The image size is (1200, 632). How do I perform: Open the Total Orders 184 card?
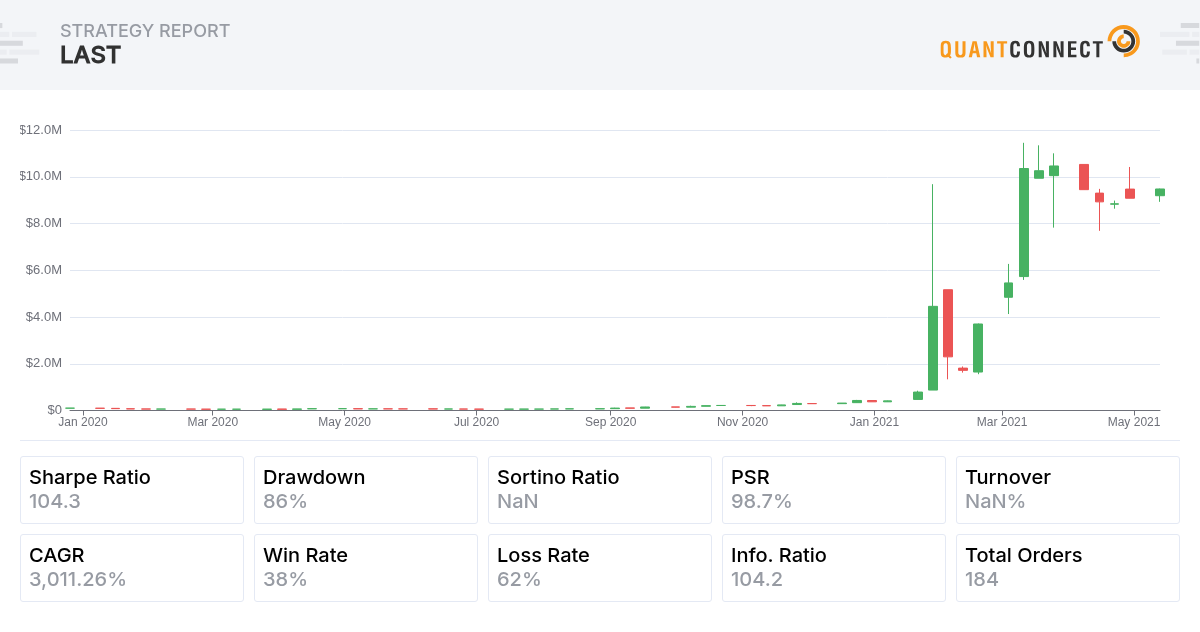click(1068, 568)
